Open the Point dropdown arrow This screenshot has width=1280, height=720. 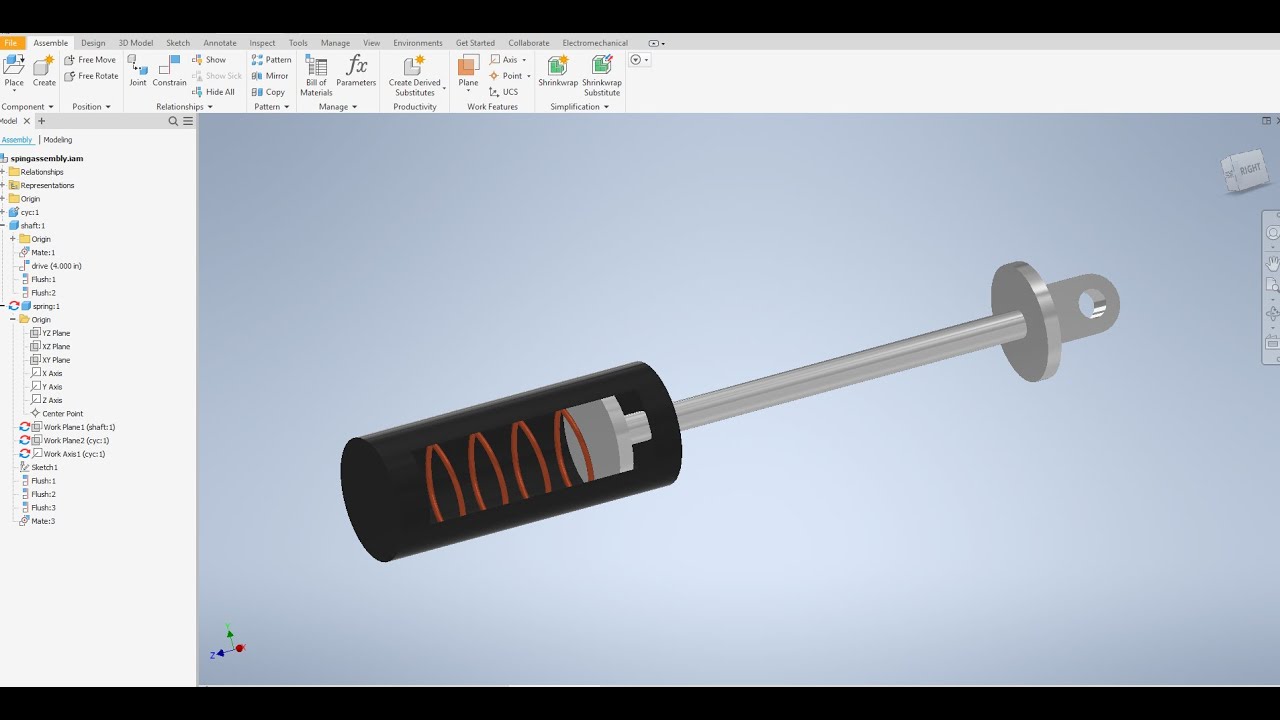point(528,76)
